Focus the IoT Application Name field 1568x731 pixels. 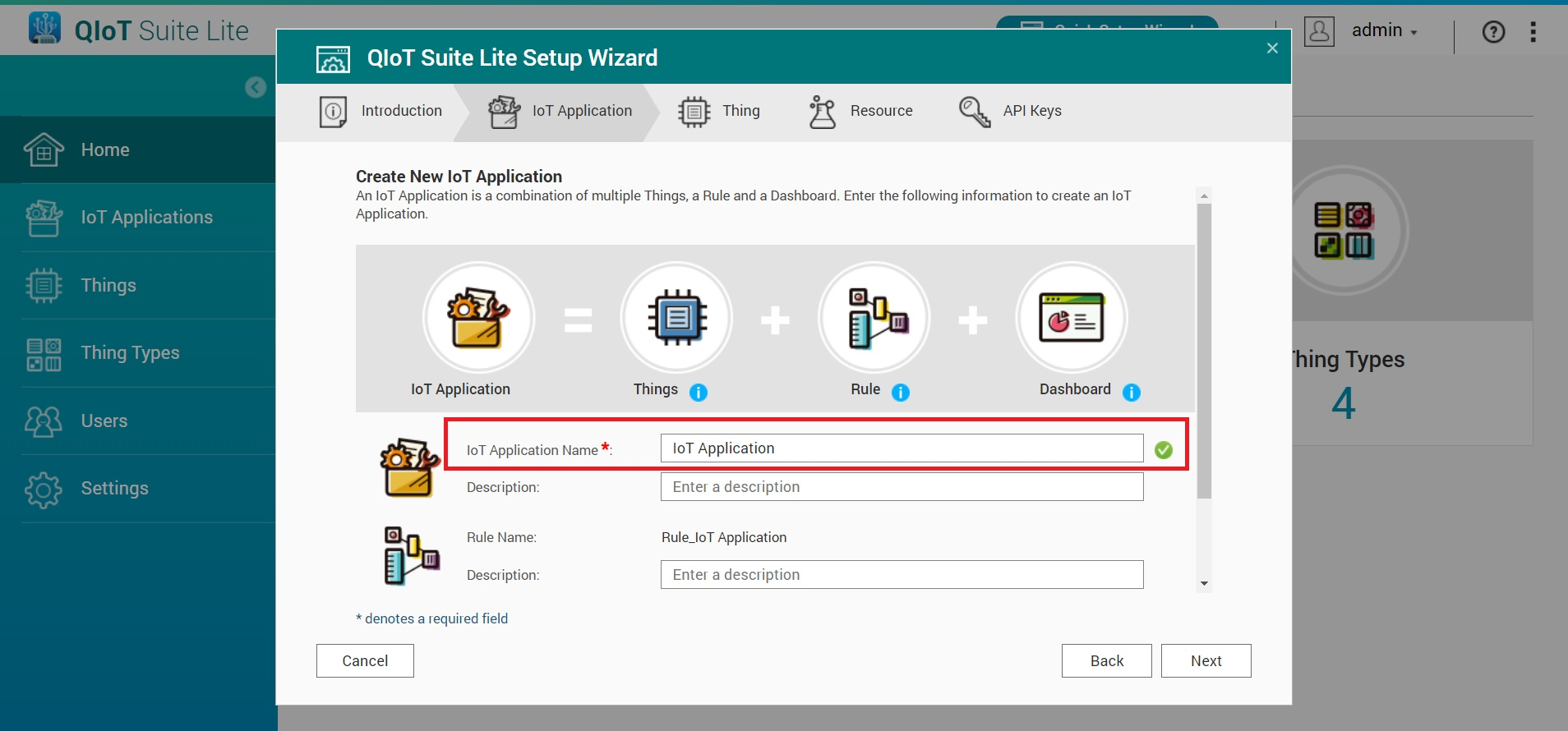[902, 448]
